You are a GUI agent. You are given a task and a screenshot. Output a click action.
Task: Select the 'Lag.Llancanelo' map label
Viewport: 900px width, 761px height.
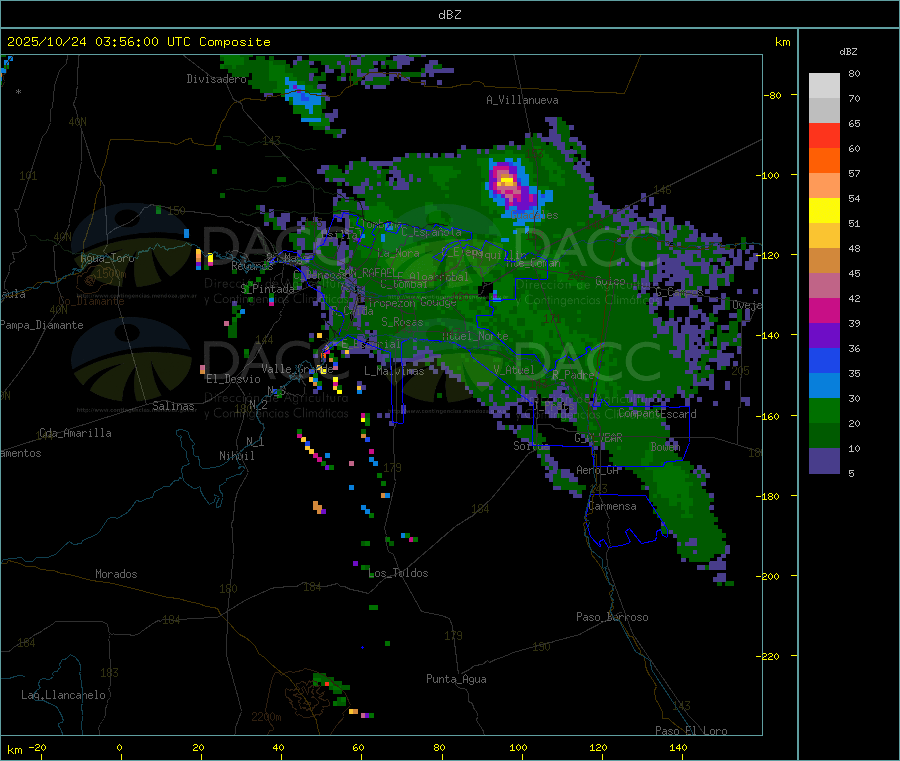click(x=63, y=695)
